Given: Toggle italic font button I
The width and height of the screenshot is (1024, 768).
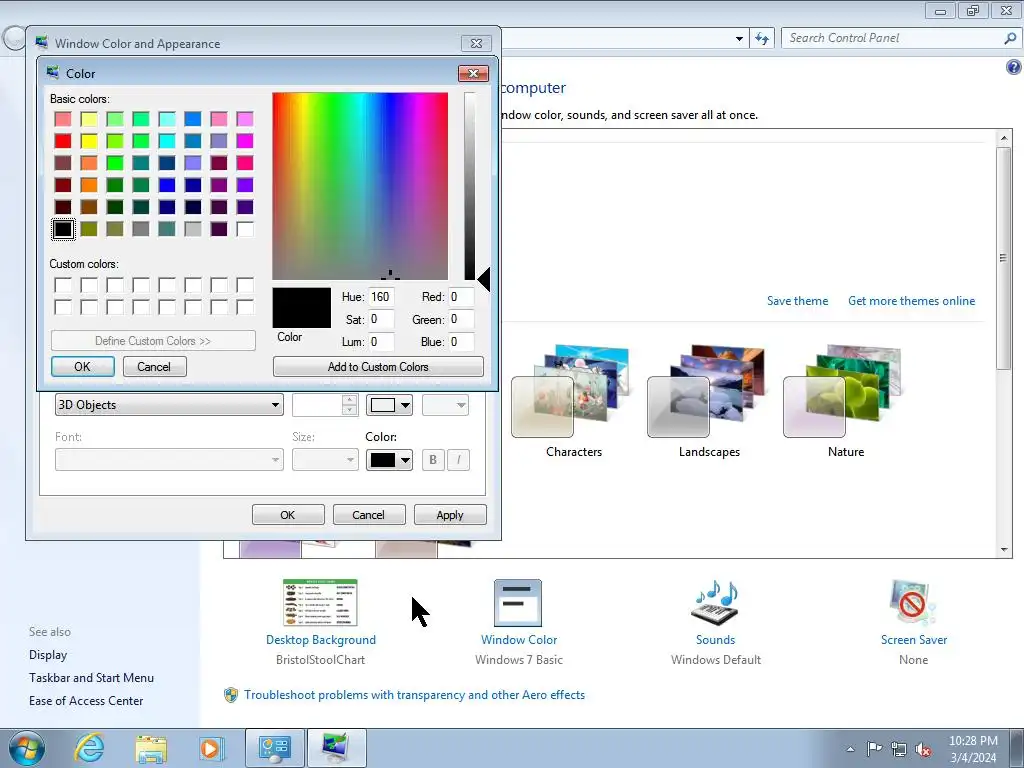Looking at the screenshot, I should pyautogui.click(x=458, y=460).
